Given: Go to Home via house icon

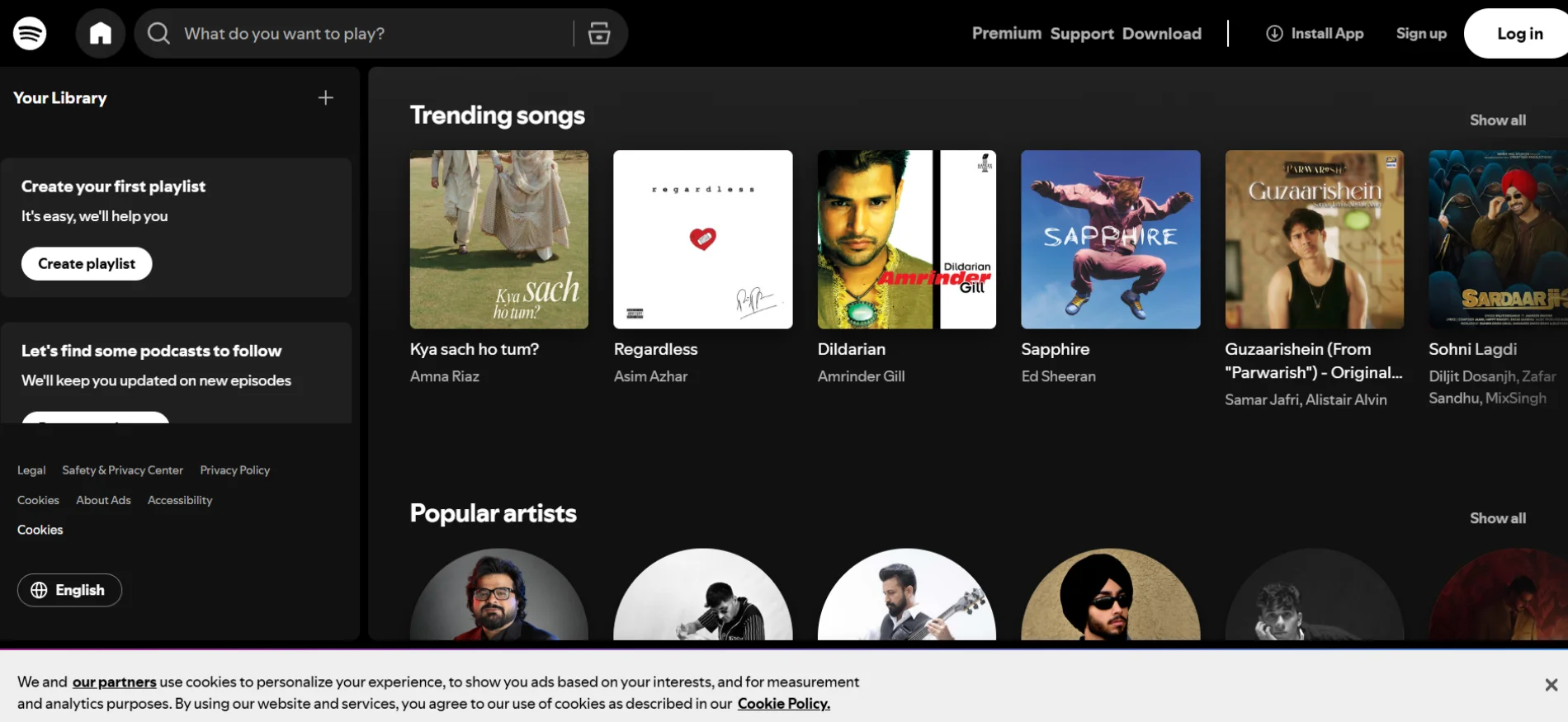Looking at the screenshot, I should pyautogui.click(x=101, y=33).
